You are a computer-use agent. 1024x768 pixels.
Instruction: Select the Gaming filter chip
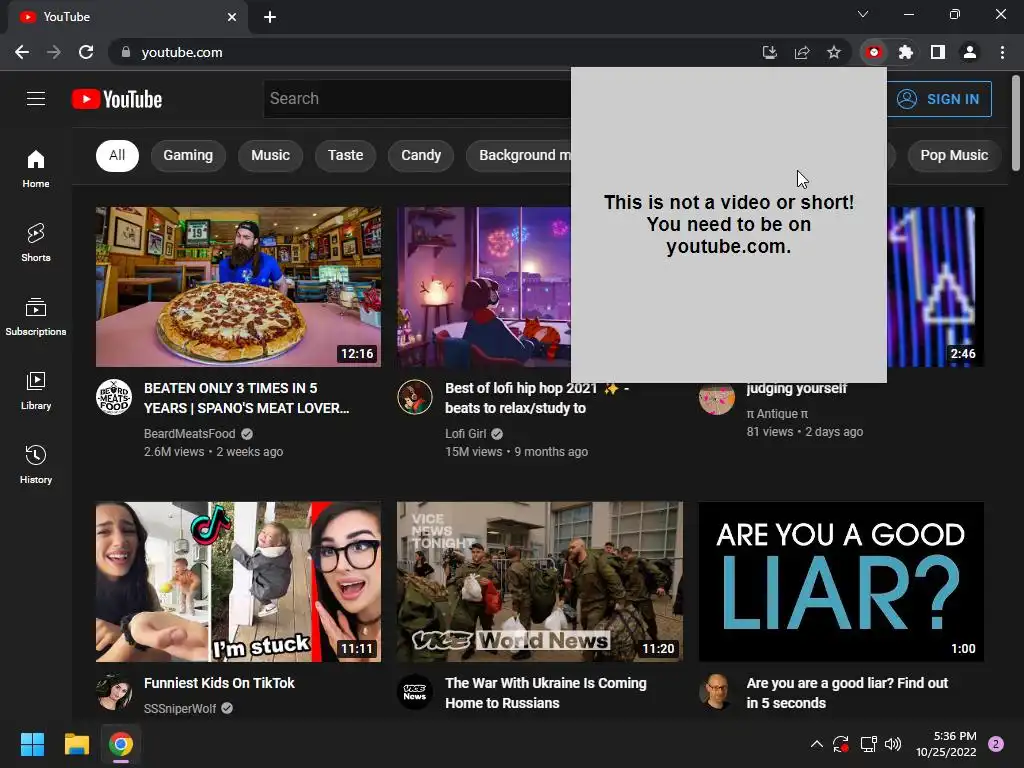click(x=188, y=155)
